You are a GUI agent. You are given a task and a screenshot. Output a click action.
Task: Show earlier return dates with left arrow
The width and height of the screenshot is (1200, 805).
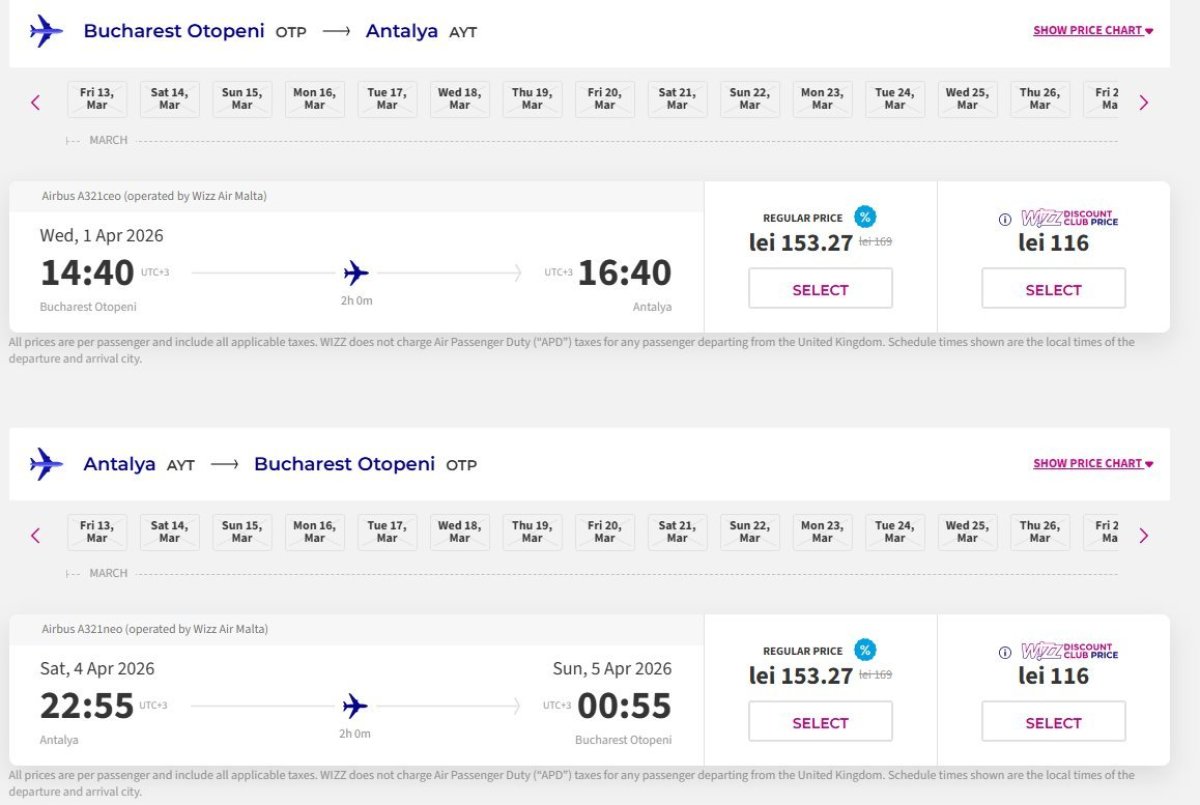[36, 535]
